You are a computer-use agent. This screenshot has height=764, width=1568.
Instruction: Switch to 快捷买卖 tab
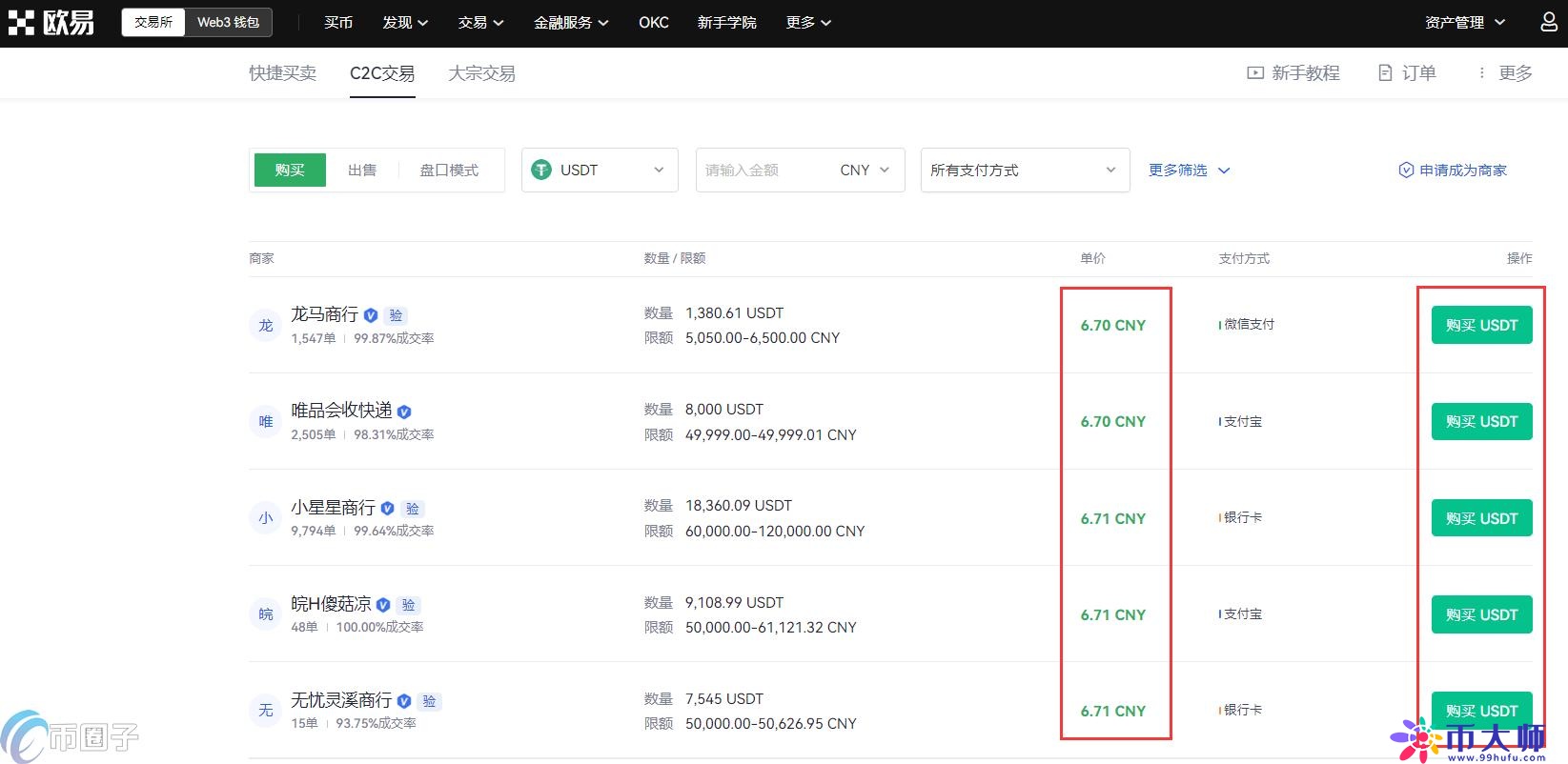282,73
